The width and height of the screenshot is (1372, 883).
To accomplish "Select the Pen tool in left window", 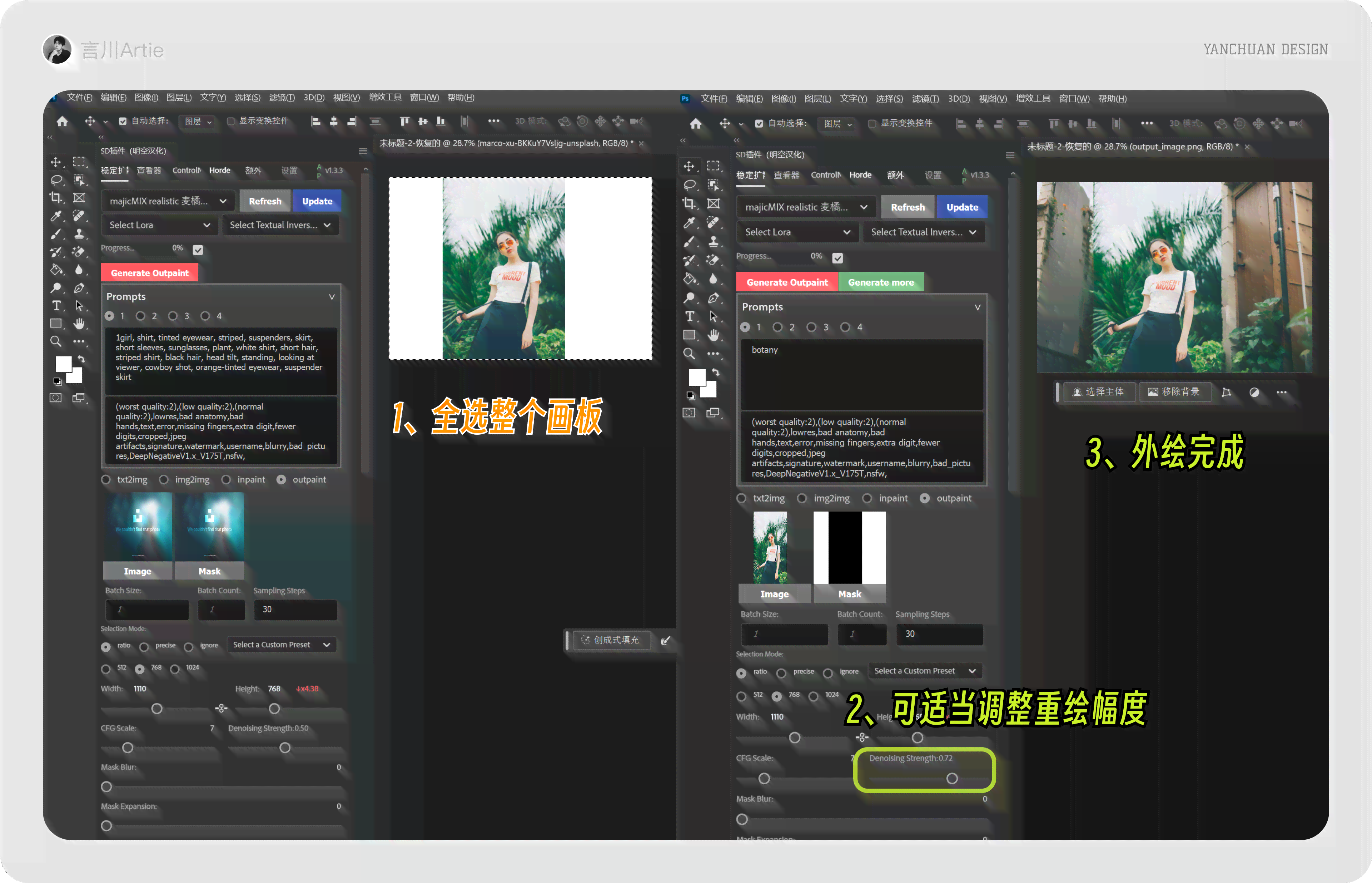I will pos(79,288).
